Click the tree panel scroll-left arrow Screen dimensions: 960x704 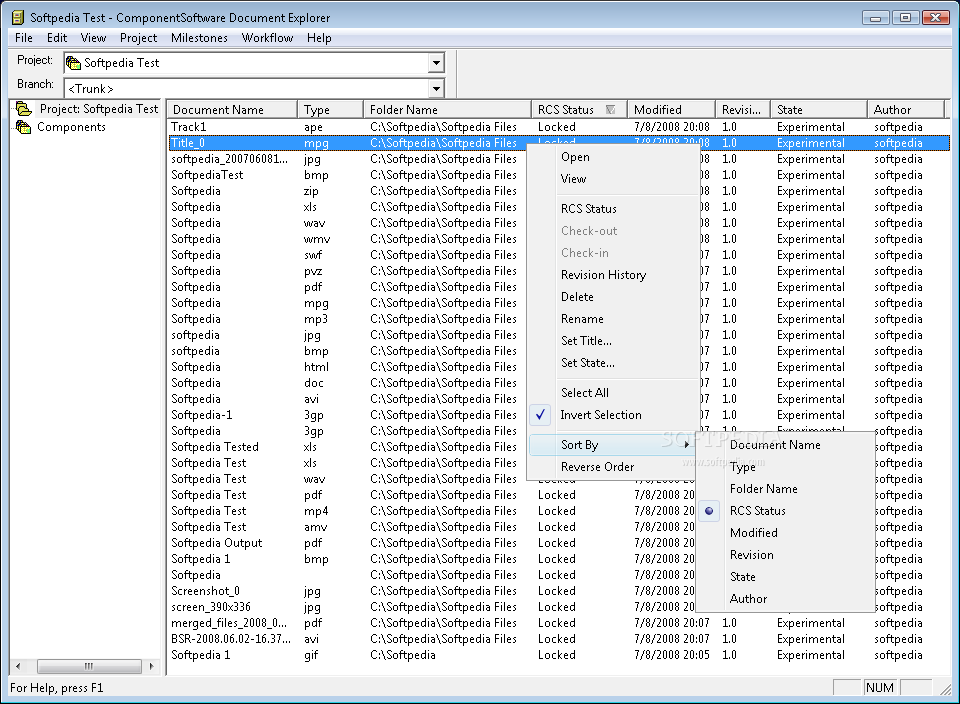pos(18,666)
